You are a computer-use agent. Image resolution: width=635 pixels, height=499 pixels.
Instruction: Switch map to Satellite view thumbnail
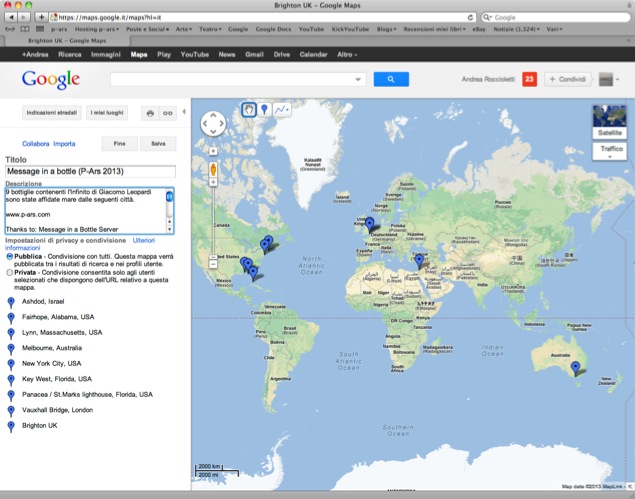[x=609, y=122]
